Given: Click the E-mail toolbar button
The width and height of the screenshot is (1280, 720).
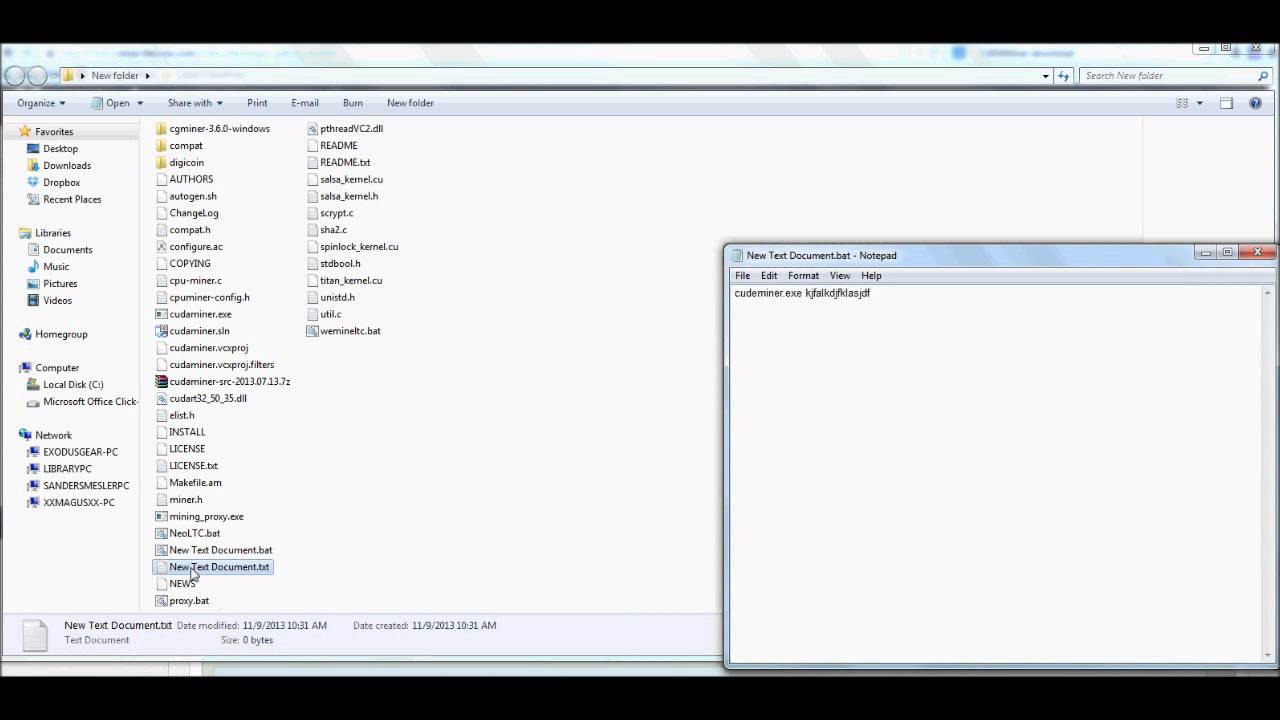Looking at the screenshot, I should pyautogui.click(x=305, y=103).
